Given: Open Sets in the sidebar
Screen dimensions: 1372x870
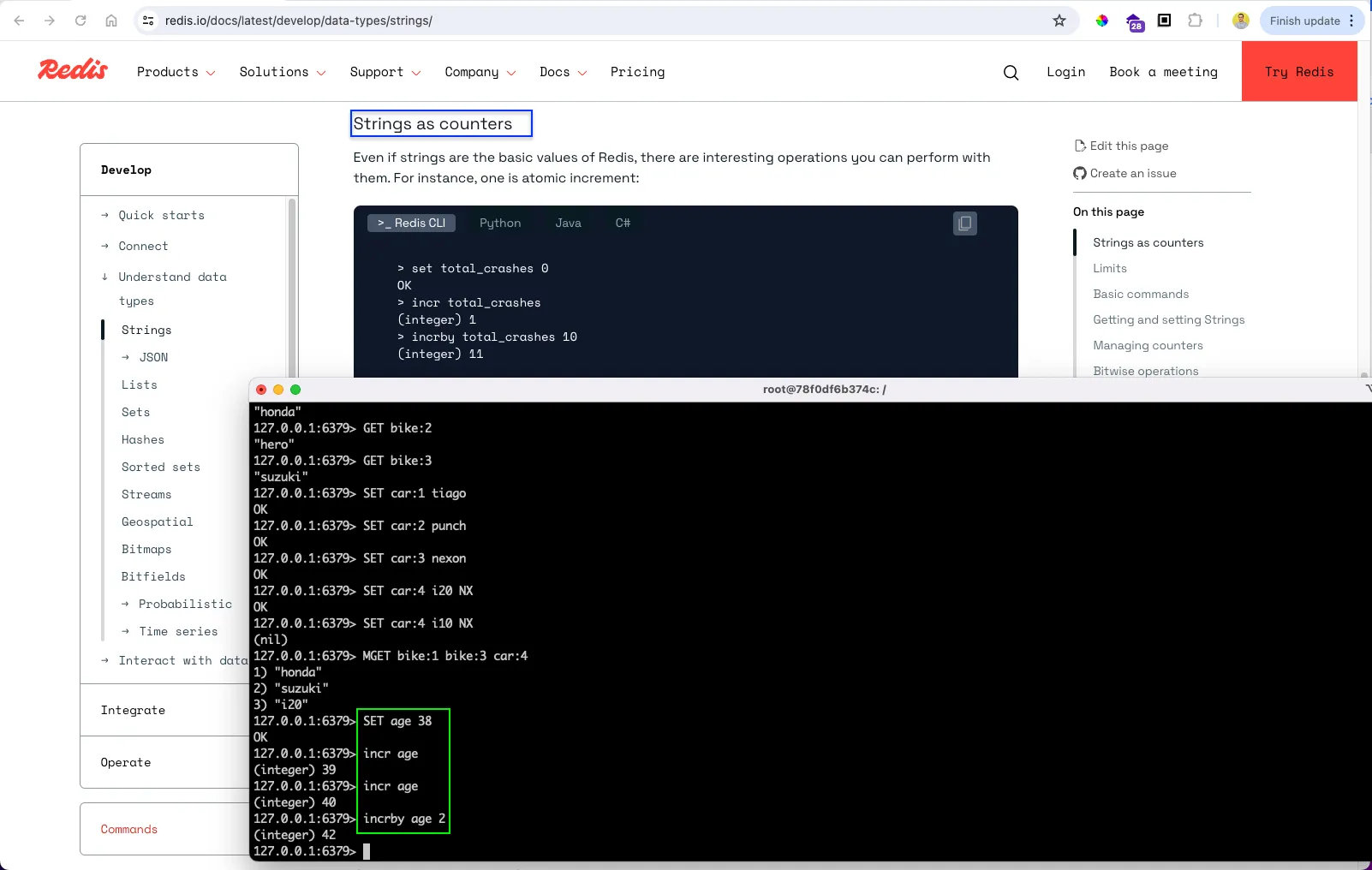Looking at the screenshot, I should point(135,412).
